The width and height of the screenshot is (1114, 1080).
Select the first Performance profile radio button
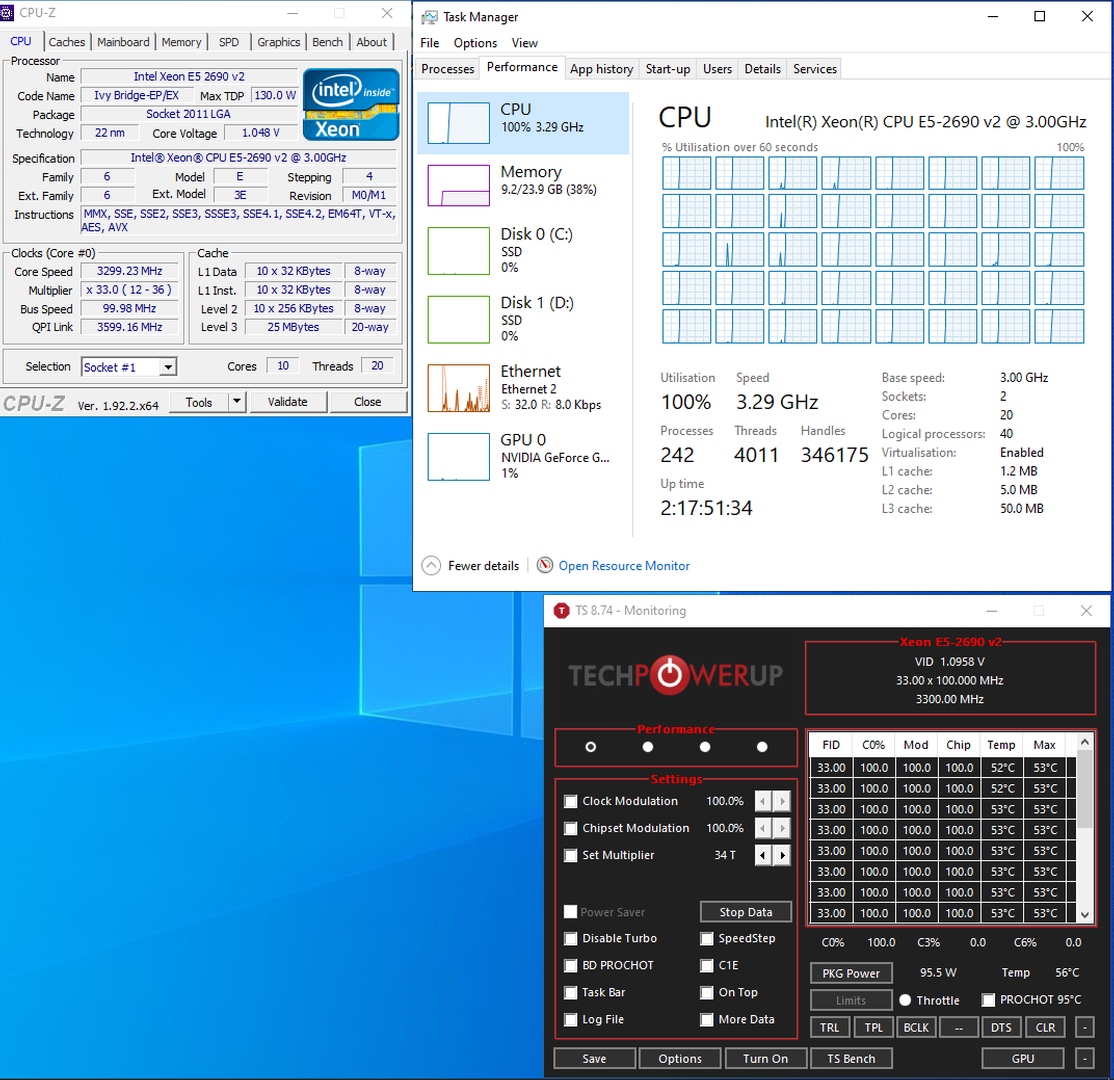pos(590,747)
